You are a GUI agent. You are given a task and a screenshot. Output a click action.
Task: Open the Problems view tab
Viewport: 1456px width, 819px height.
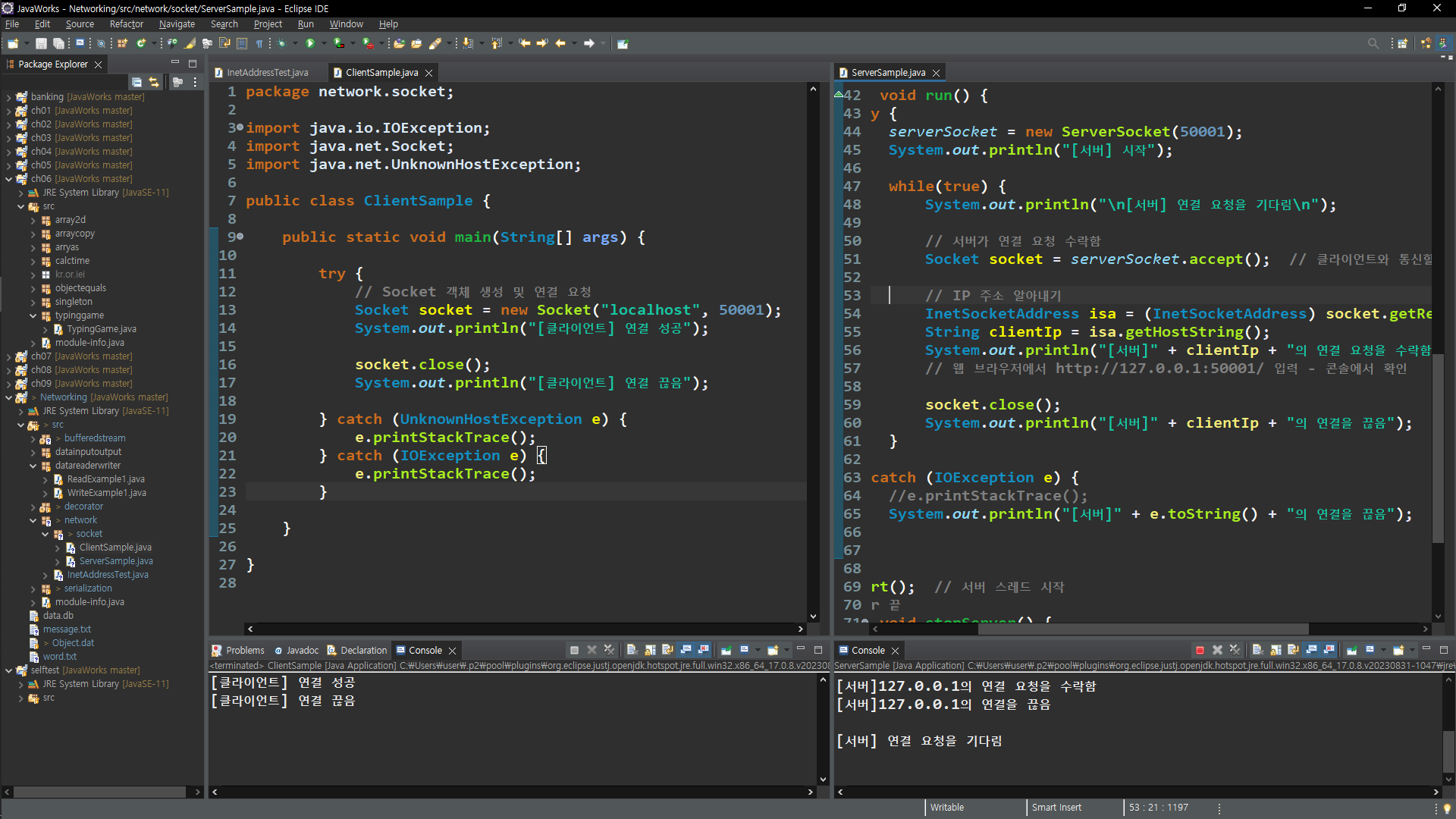click(244, 650)
